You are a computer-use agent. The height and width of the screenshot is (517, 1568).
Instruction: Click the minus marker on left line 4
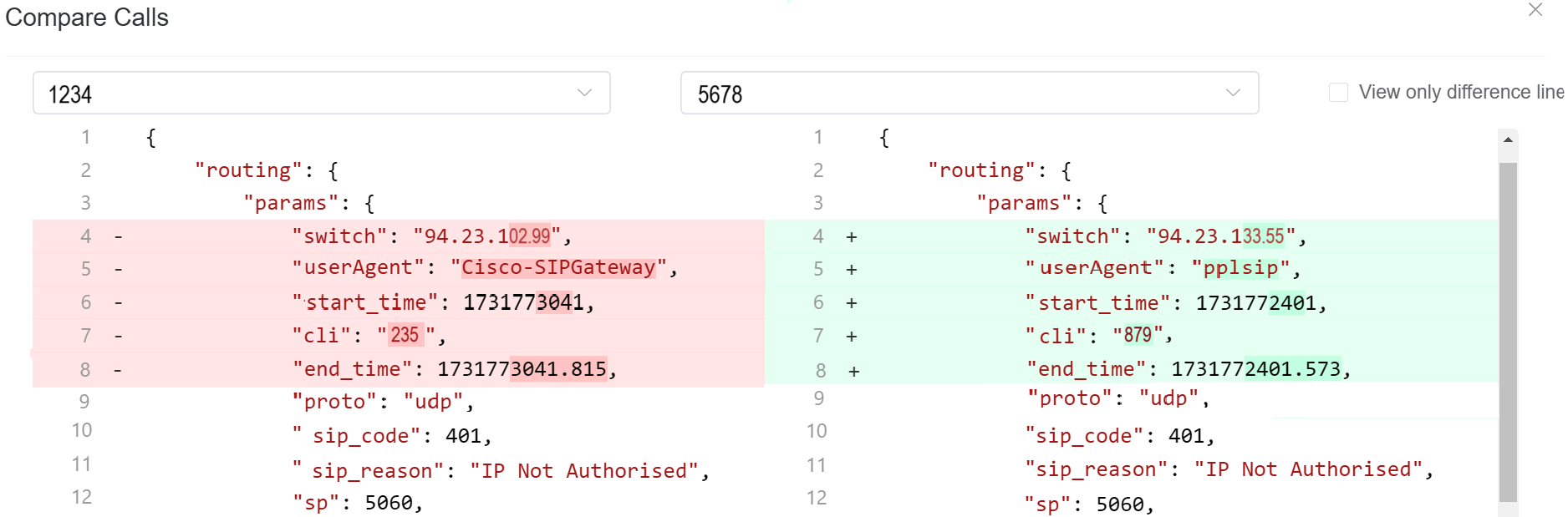(119, 237)
